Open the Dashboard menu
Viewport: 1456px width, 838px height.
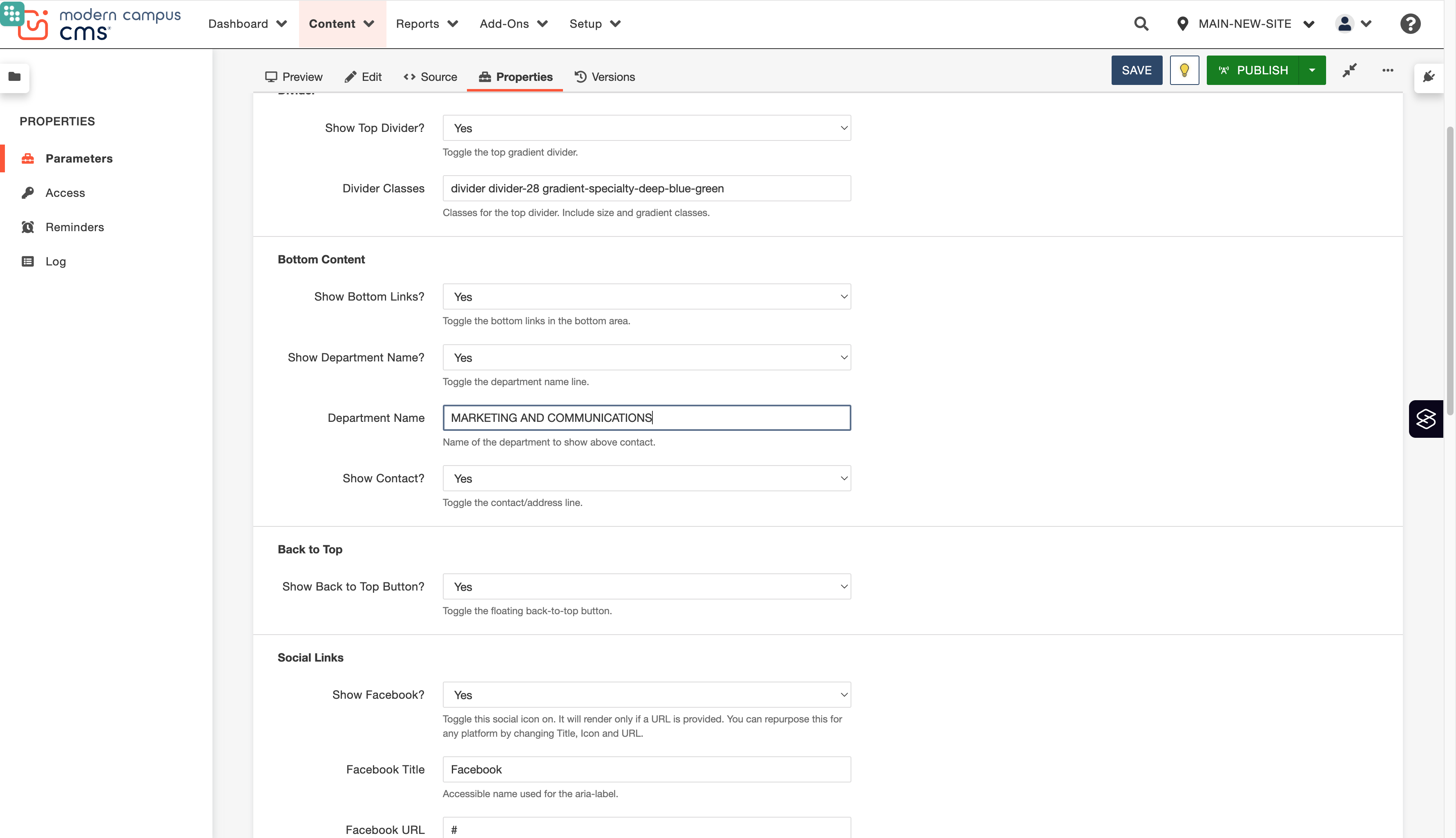(x=248, y=24)
